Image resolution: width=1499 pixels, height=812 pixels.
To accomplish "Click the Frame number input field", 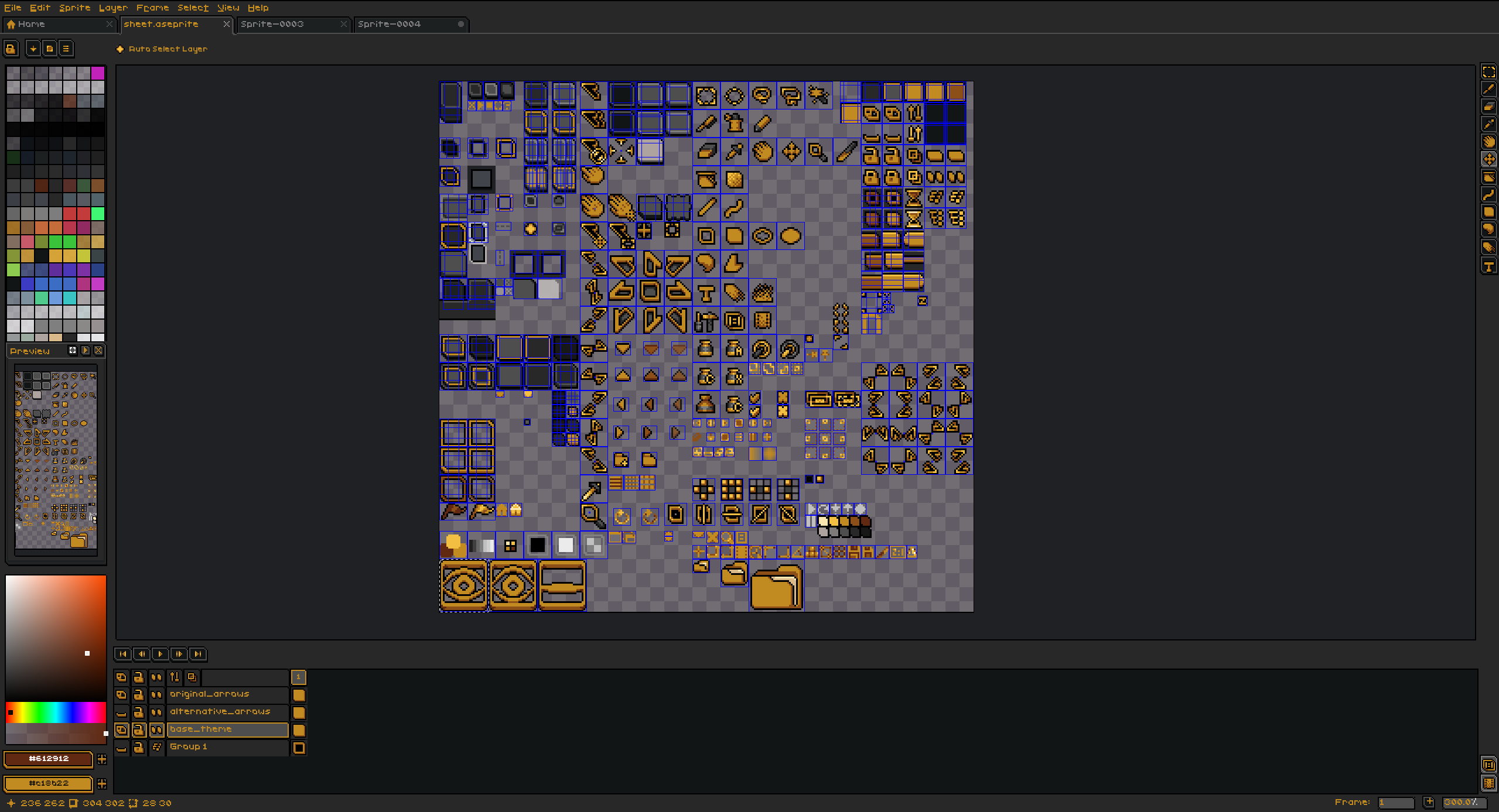I will pos(1395,803).
